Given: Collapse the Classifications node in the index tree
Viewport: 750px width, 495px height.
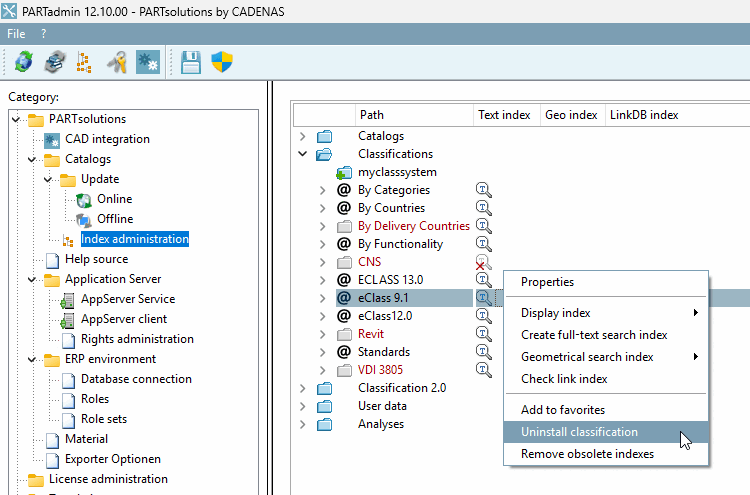Looking at the screenshot, I should 303,154.
